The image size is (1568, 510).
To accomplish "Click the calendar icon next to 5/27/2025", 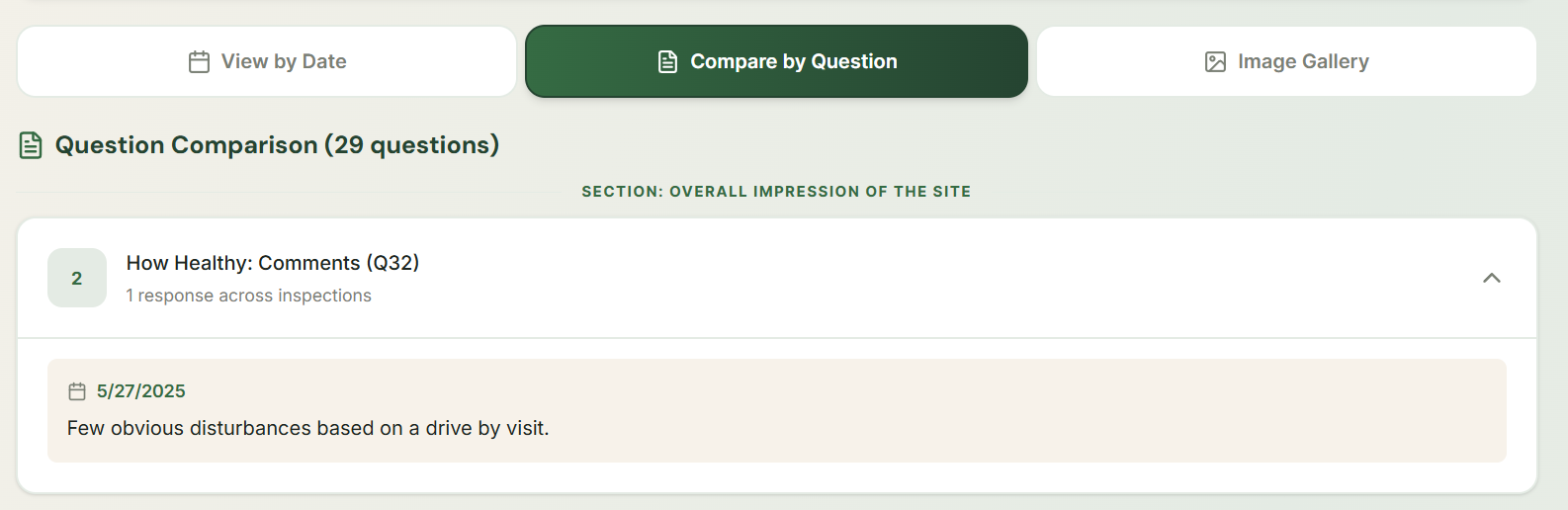I will (77, 391).
